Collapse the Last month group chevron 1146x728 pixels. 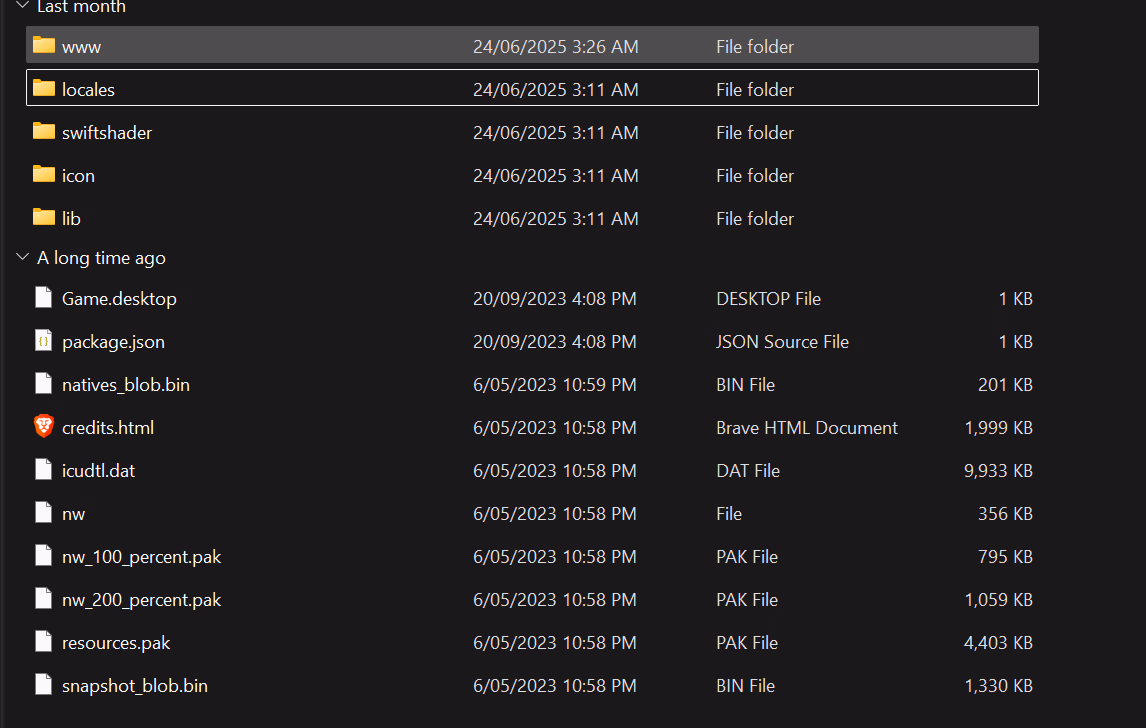point(22,6)
